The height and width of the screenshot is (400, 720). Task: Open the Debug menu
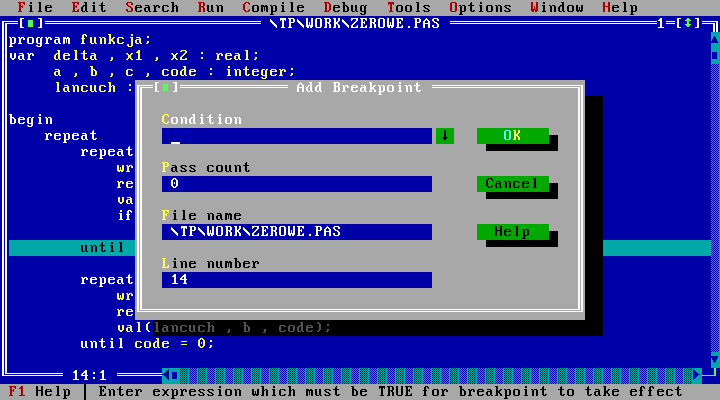point(344,7)
